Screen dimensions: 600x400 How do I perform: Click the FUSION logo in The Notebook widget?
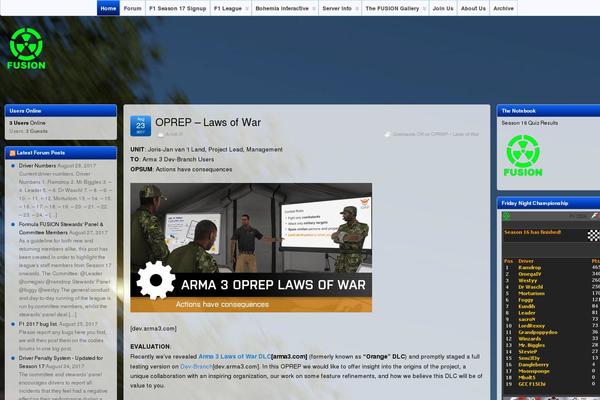click(x=523, y=155)
